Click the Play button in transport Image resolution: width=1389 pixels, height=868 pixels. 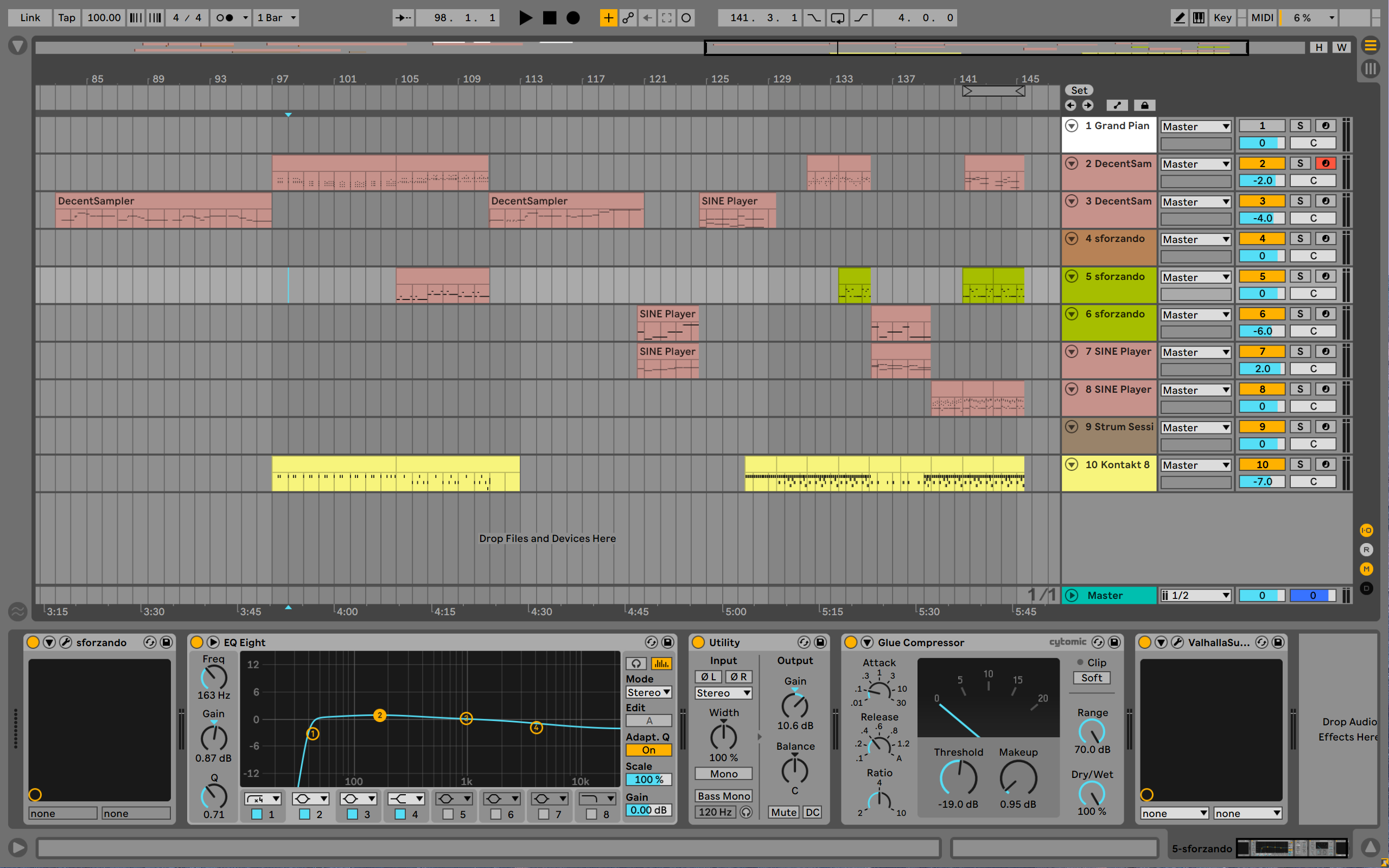click(525, 18)
